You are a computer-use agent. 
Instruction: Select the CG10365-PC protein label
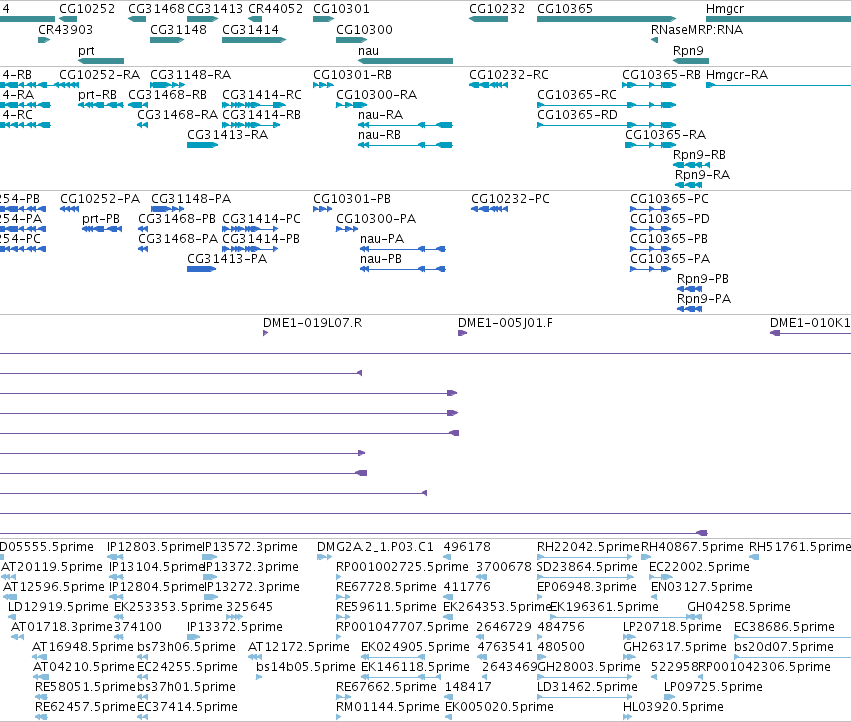tap(669, 199)
